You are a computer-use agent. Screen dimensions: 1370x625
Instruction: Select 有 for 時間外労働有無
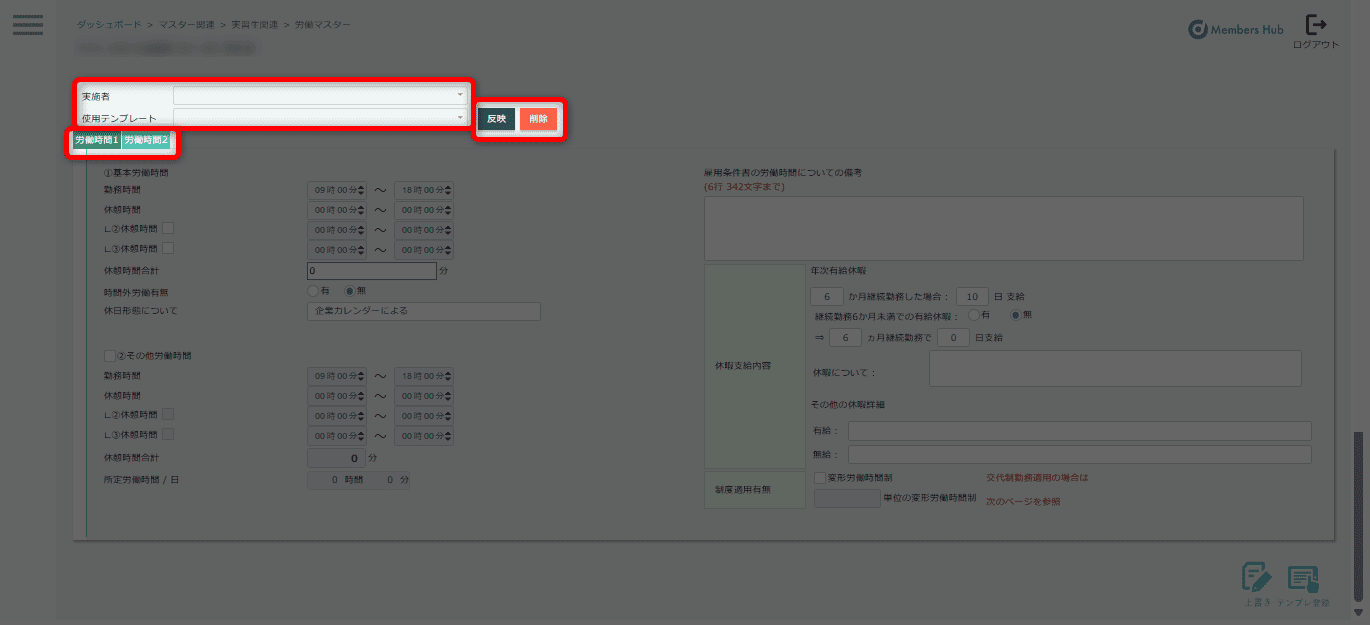(312, 291)
